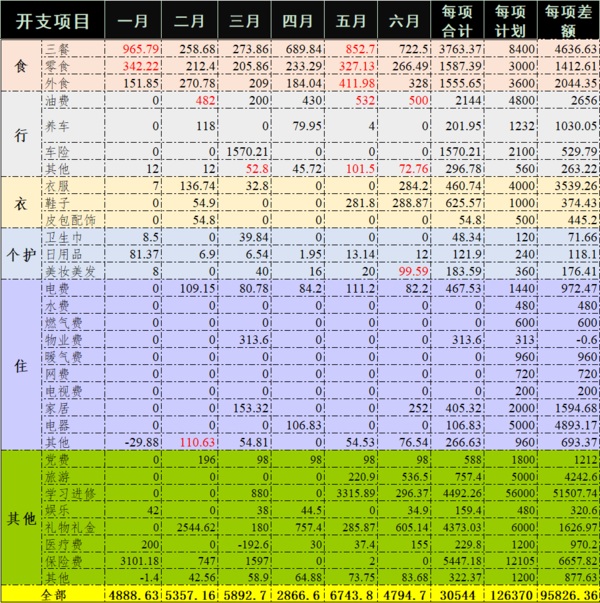The height and width of the screenshot is (603, 600).
Task: Select the 五月 column header
Action: click(x=351, y=20)
